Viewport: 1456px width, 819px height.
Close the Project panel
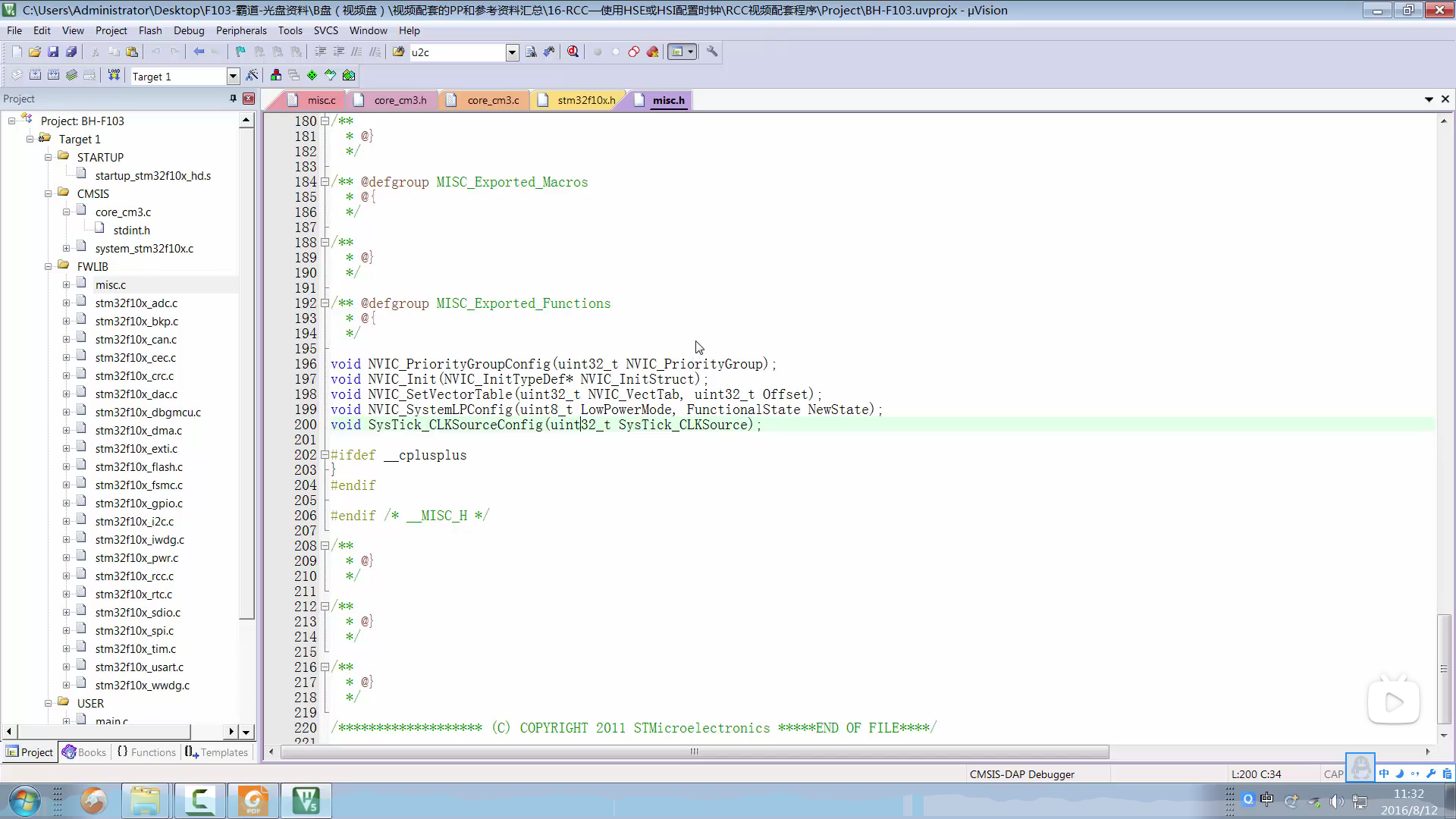coord(248,99)
